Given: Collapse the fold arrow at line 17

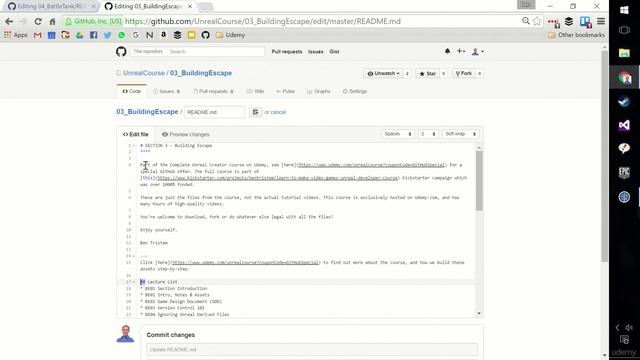Looking at the screenshot, I should [134, 282].
